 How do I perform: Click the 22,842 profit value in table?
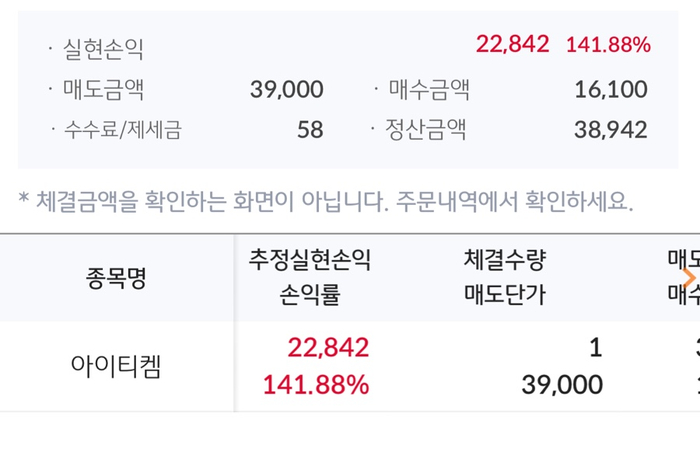[x=328, y=347]
